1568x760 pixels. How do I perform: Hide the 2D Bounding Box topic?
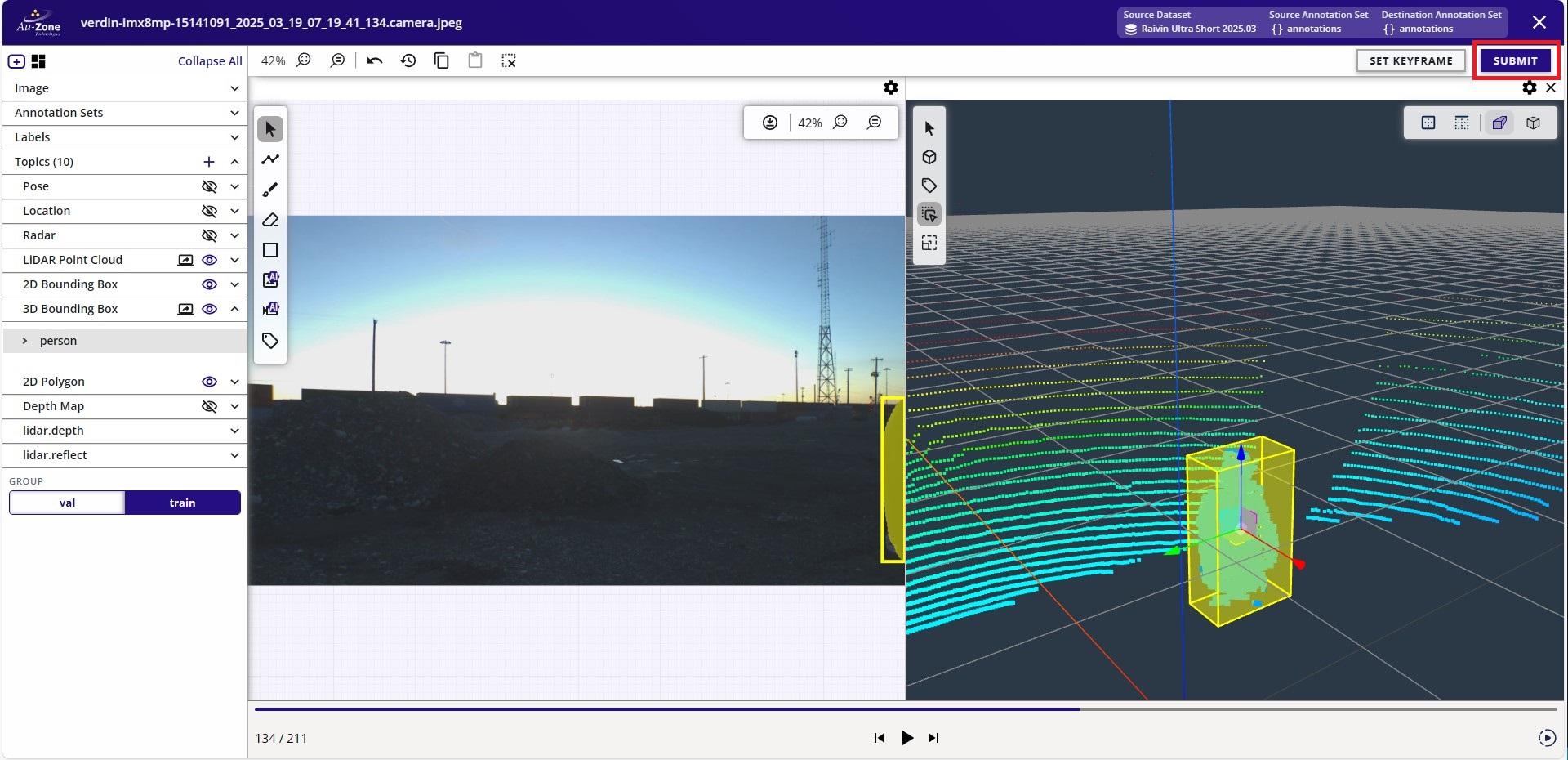tap(209, 284)
